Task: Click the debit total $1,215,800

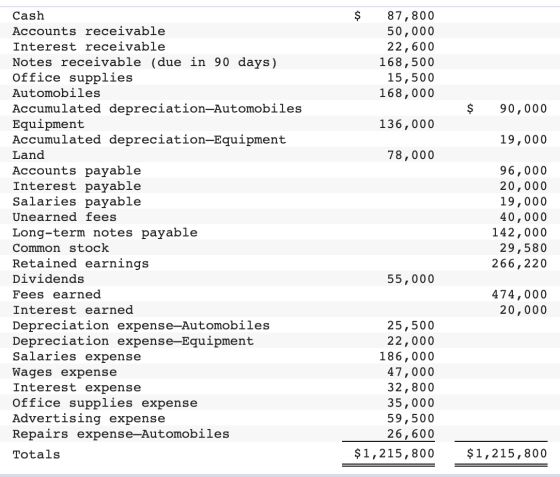Action: coord(394,453)
